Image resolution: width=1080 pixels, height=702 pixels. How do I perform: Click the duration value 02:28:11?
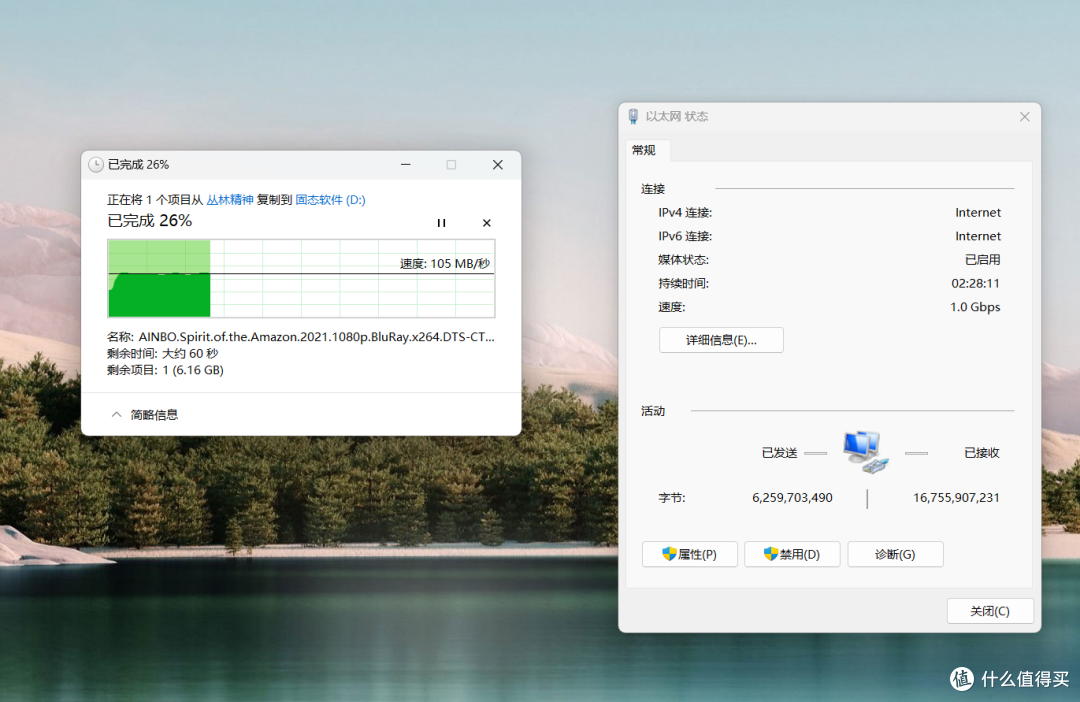tap(975, 283)
